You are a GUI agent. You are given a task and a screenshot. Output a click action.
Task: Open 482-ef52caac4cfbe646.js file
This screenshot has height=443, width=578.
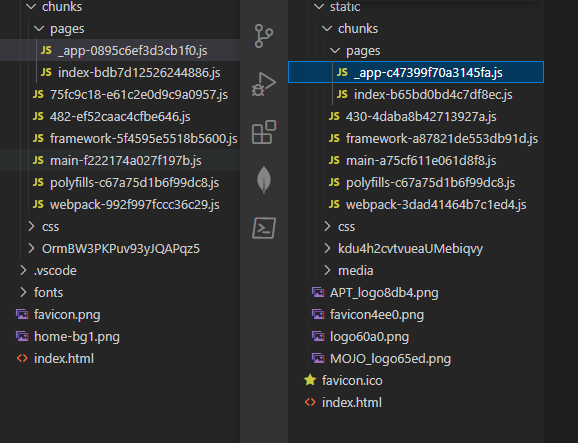[120, 117]
